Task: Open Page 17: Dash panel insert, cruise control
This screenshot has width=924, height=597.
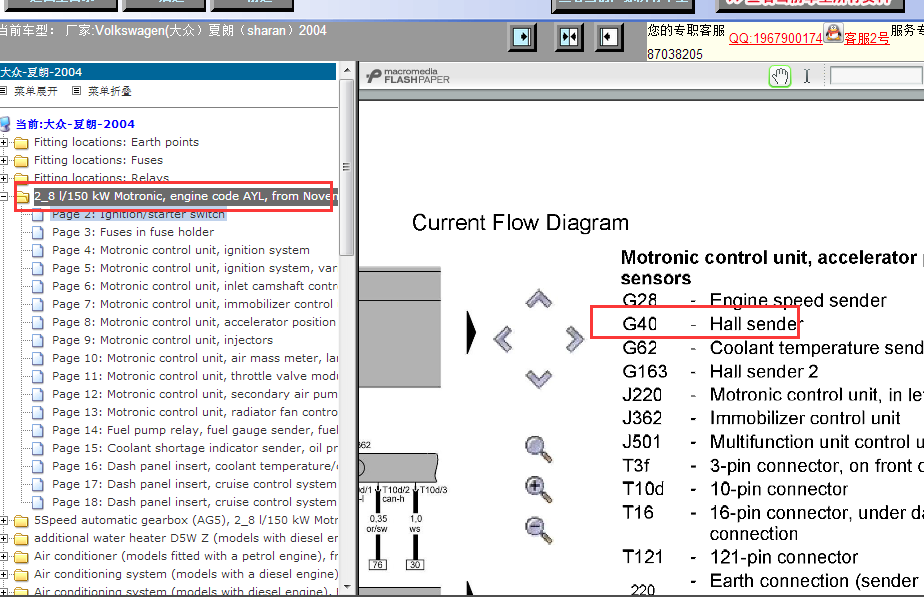Action: (x=194, y=484)
